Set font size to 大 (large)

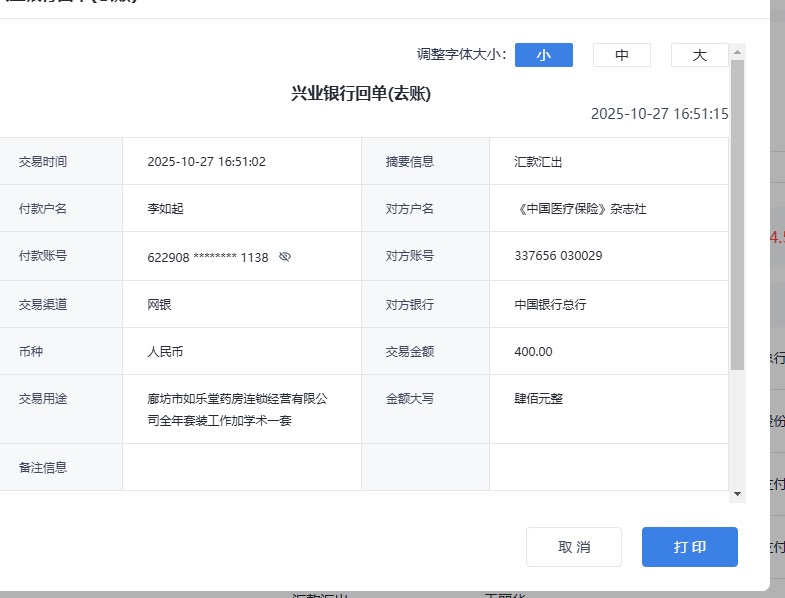[x=699, y=55]
